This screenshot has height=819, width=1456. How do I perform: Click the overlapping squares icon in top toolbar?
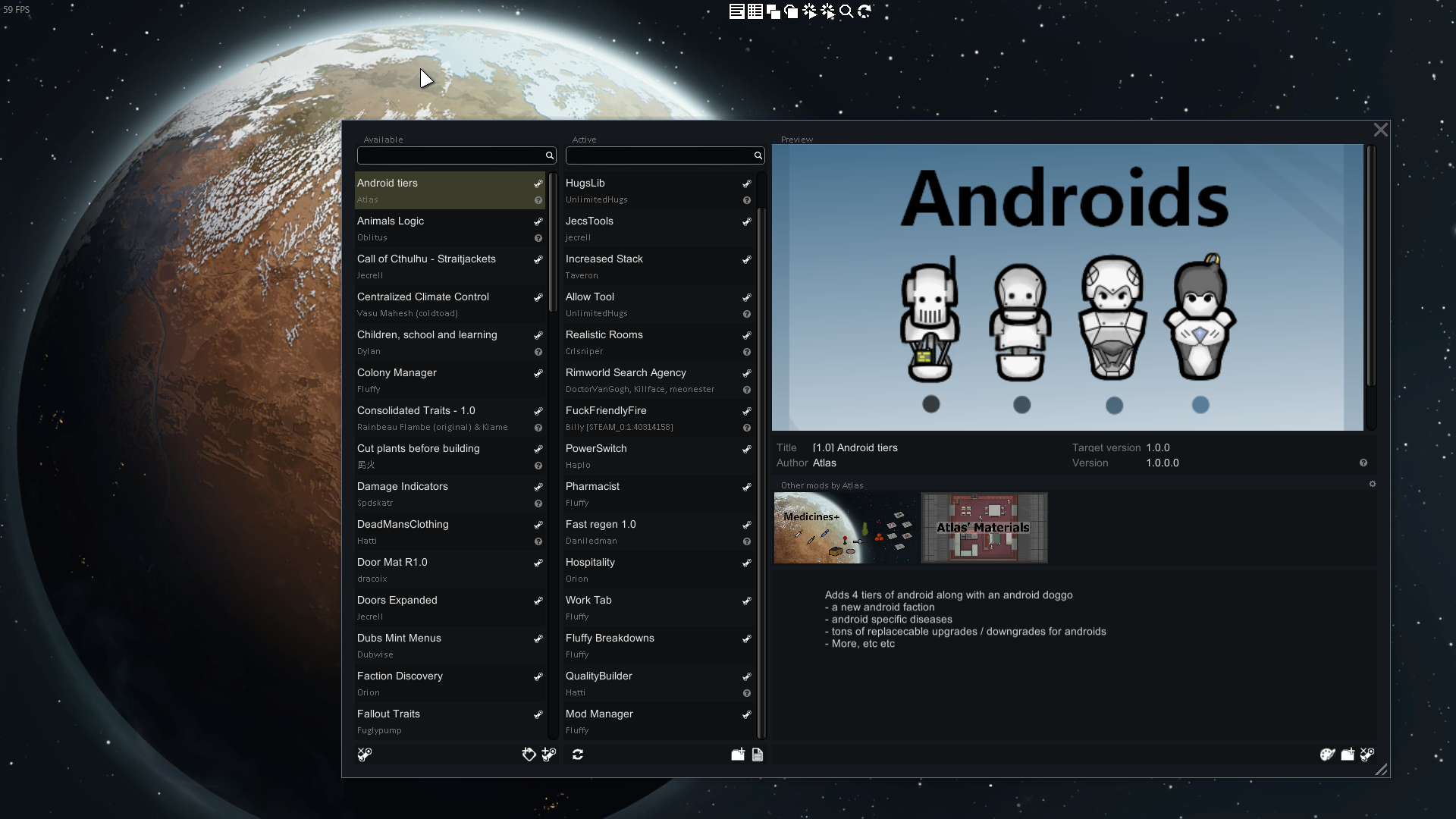773,11
